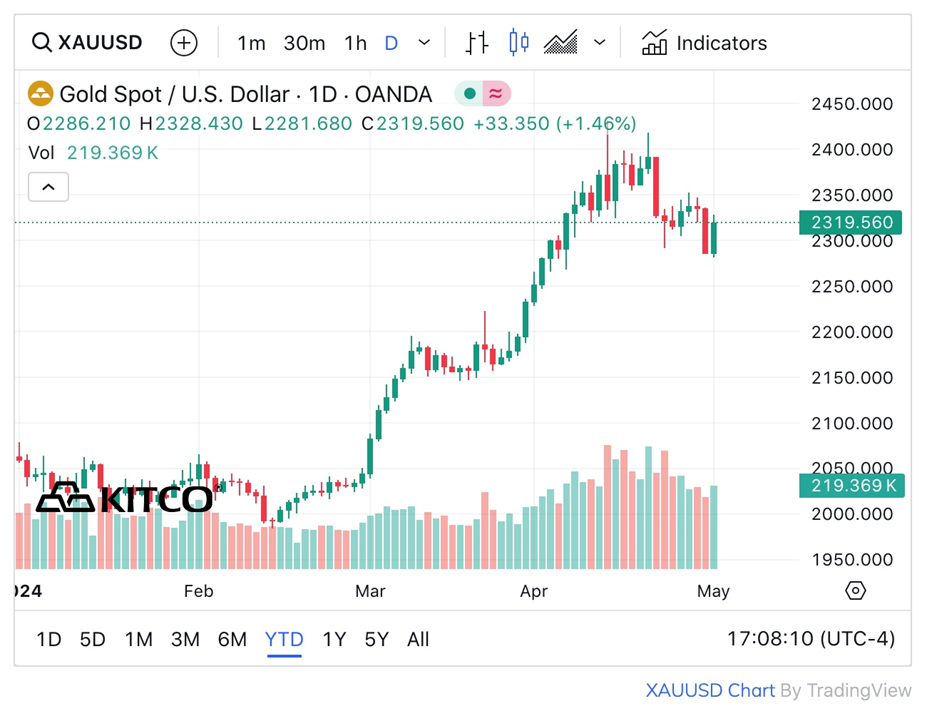Click the timezone clock display
This screenshot has width=927, height=721.
click(x=809, y=639)
